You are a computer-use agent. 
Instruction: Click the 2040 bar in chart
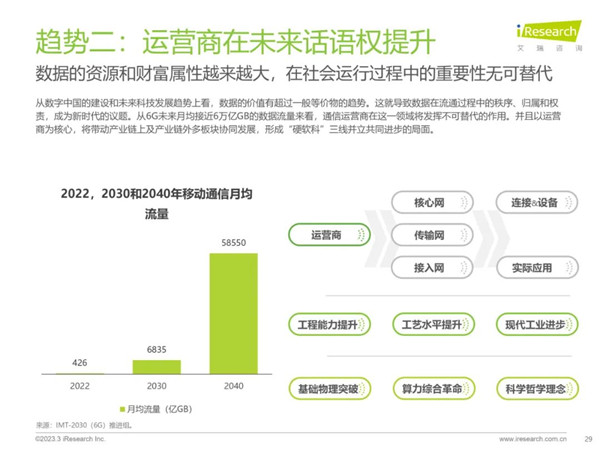coord(233,313)
